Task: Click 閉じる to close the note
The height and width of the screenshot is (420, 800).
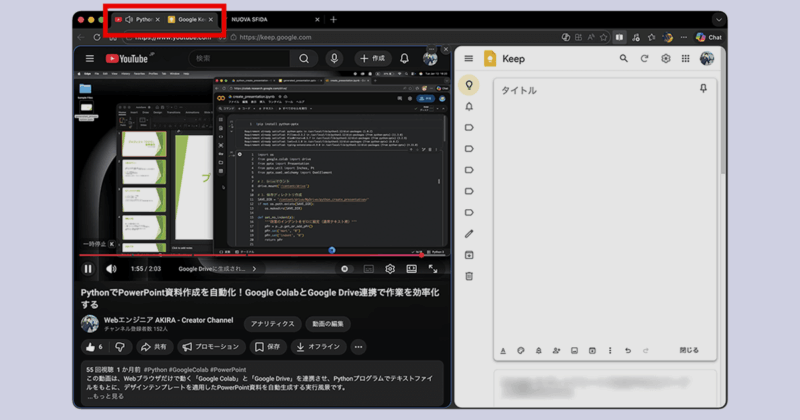Action: pos(689,351)
